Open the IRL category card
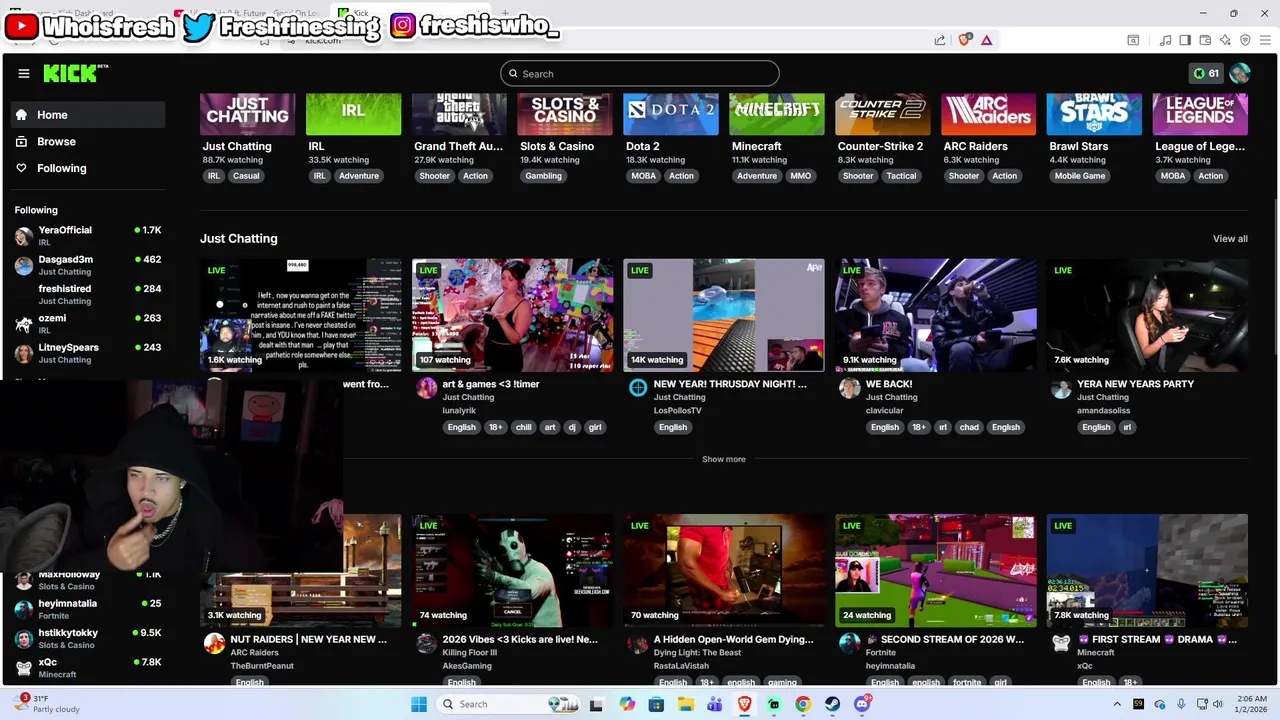 pyautogui.click(x=353, y=114)
